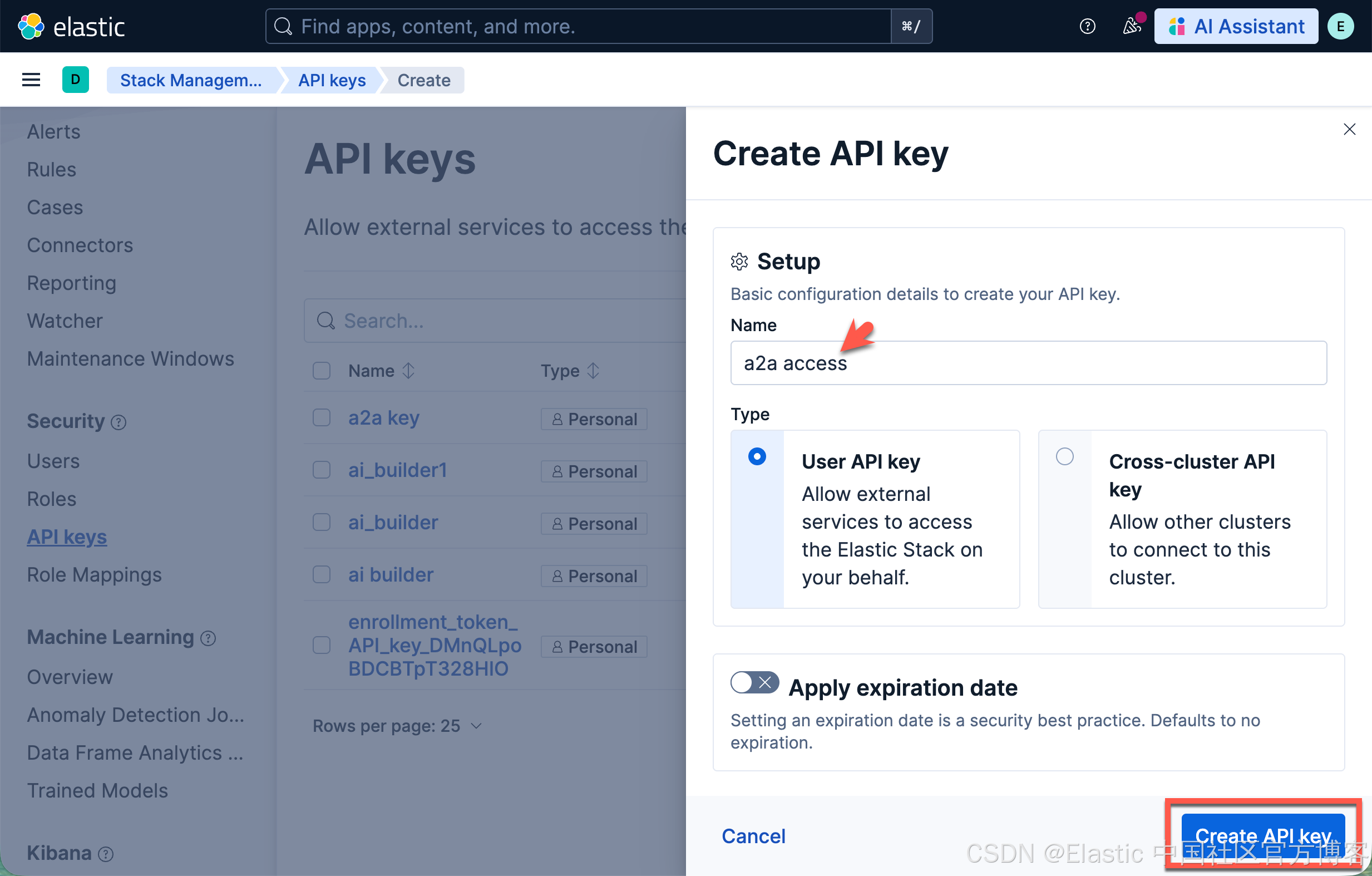Open the hamburger navigation menu
1372x876 pixels.
click(x=31, y=80)
